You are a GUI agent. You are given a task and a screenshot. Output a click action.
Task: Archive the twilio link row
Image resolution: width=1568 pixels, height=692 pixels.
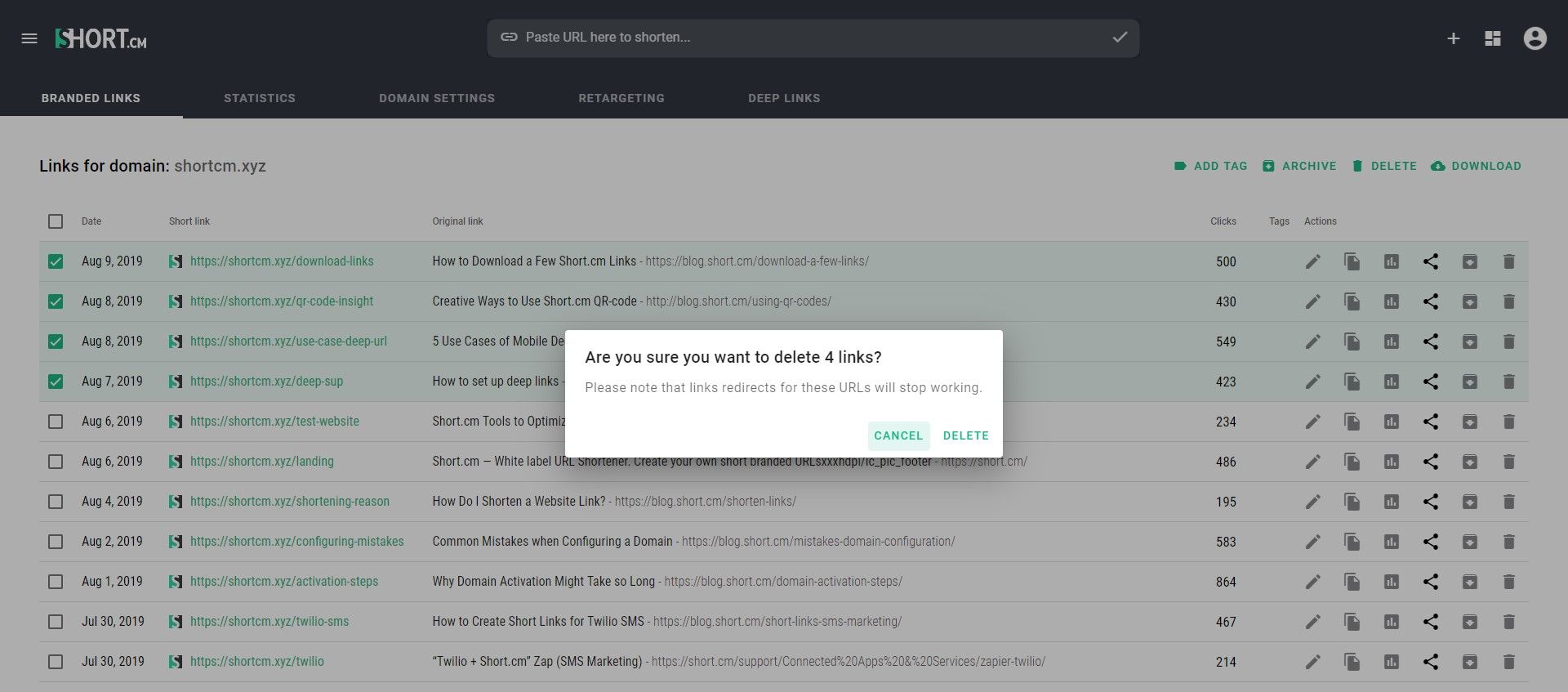click(1469, 662)
